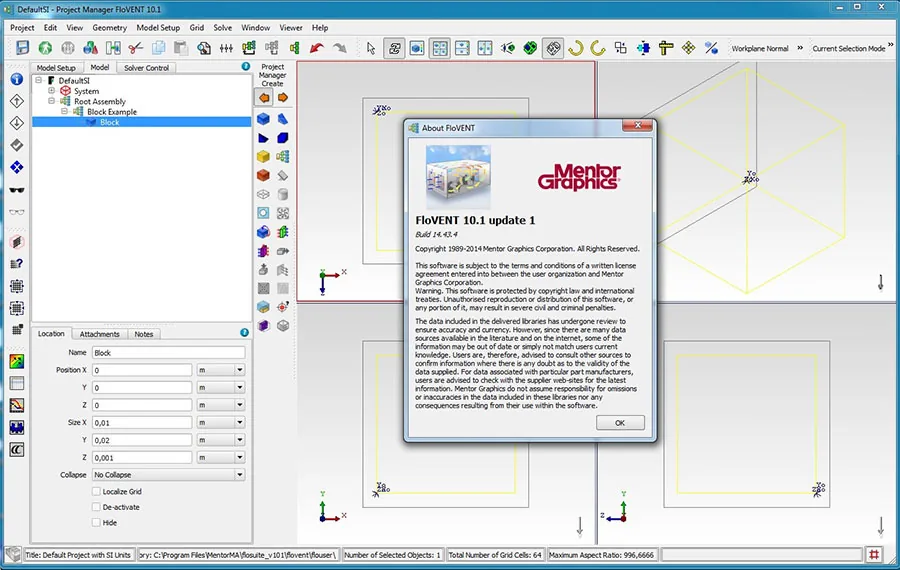
Task: Click the left orange arrow in Create palette
Action: tap(264, 98)
